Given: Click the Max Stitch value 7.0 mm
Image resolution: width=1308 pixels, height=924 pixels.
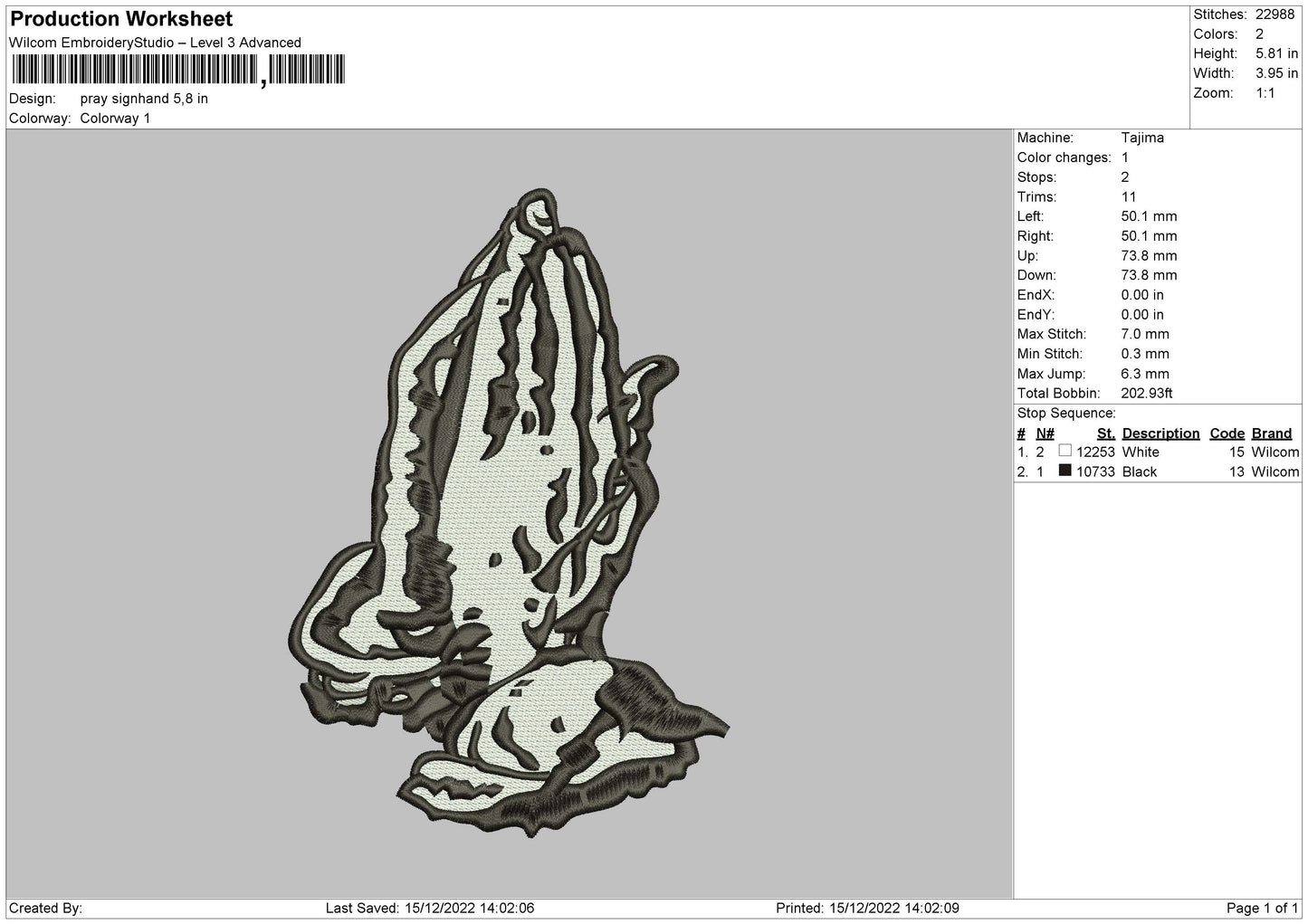Looking at the screenshot, I should [1145, 334].
